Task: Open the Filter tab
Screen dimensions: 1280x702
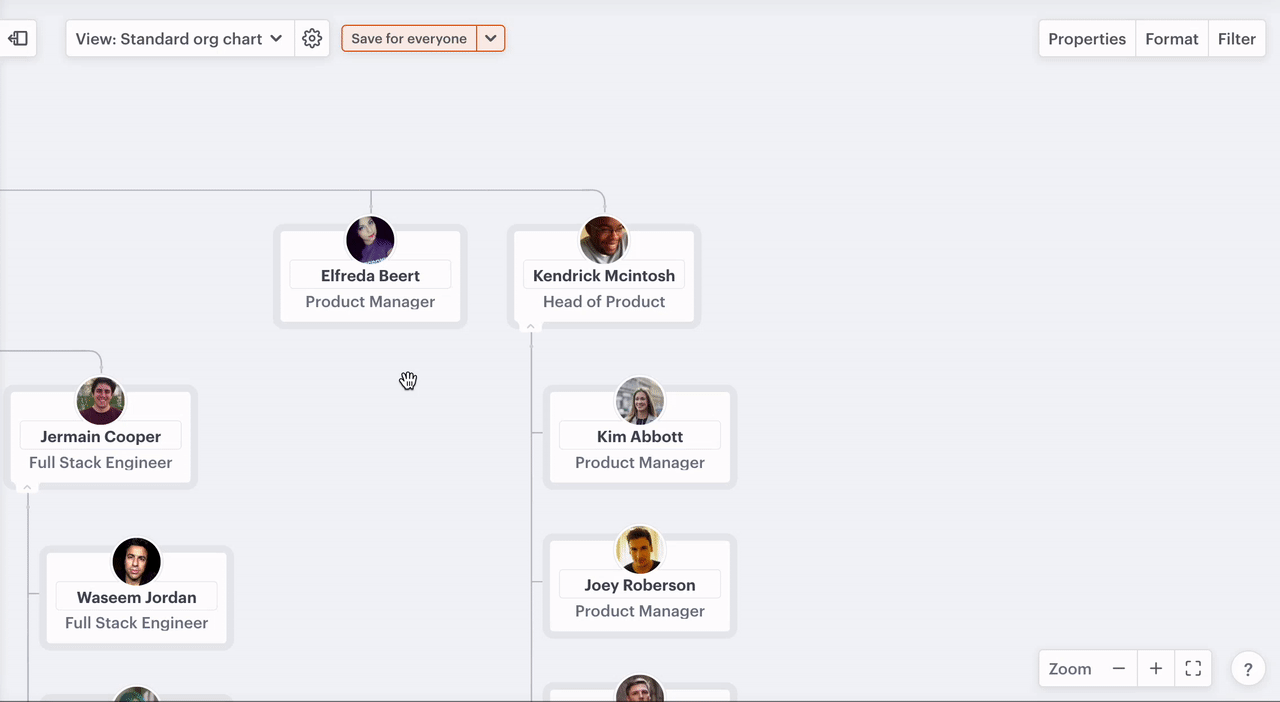Action: [1236, 39]
